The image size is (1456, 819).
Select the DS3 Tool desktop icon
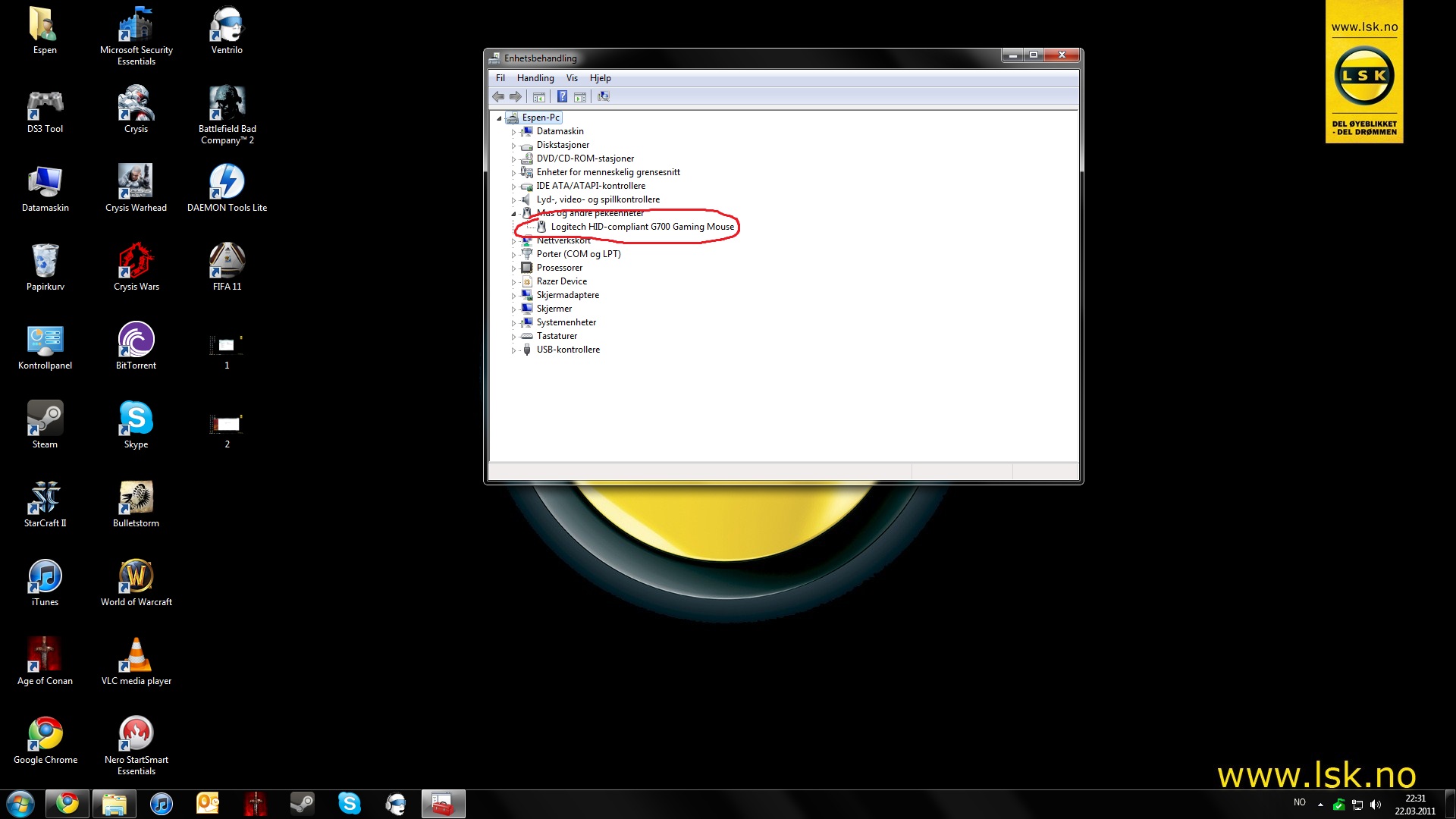[45, 110]
